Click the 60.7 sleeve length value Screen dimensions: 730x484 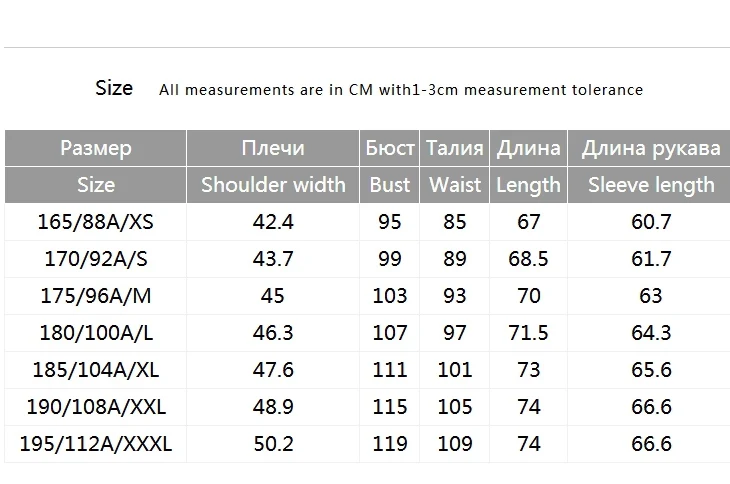(651, 222)
